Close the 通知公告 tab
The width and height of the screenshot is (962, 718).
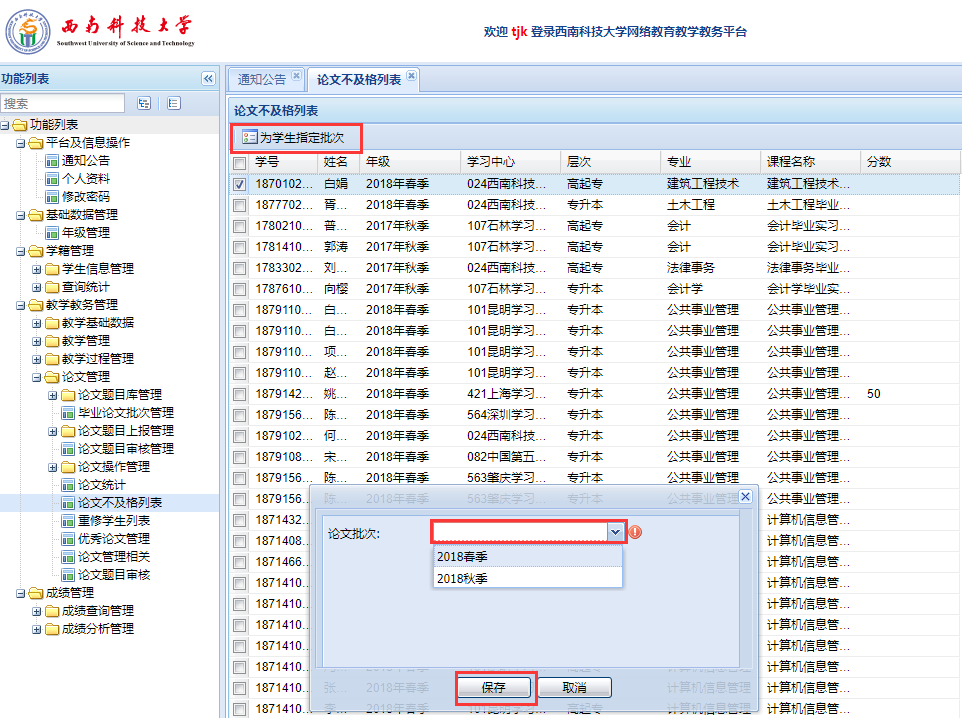[296, 77]
